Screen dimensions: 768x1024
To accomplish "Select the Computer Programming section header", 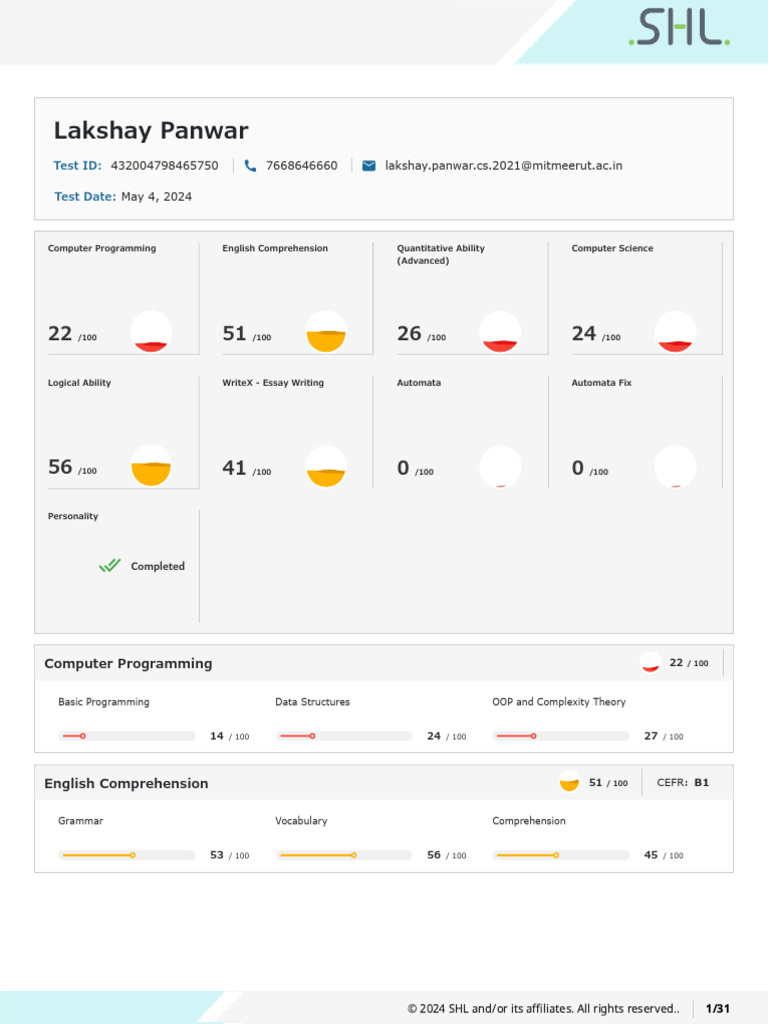I will [128, 663].
